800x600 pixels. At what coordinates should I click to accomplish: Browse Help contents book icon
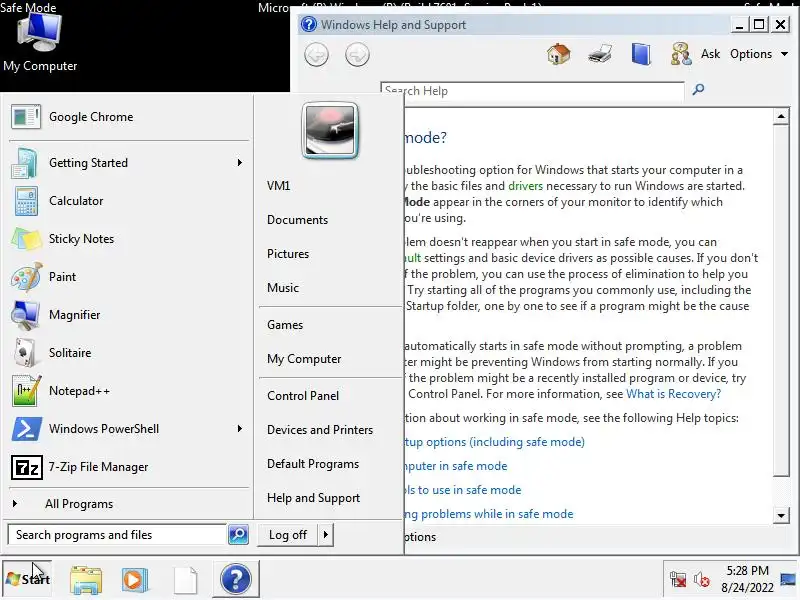click(x=641, y=54)
